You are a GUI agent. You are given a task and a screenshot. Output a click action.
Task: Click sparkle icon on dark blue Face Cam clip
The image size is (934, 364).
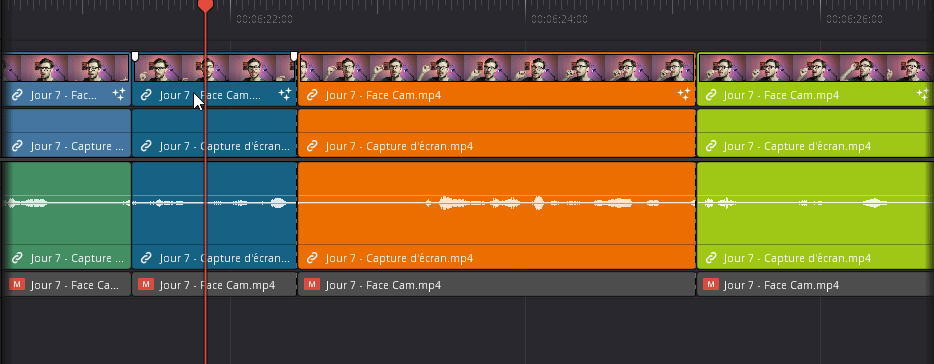tap(285, 94)
